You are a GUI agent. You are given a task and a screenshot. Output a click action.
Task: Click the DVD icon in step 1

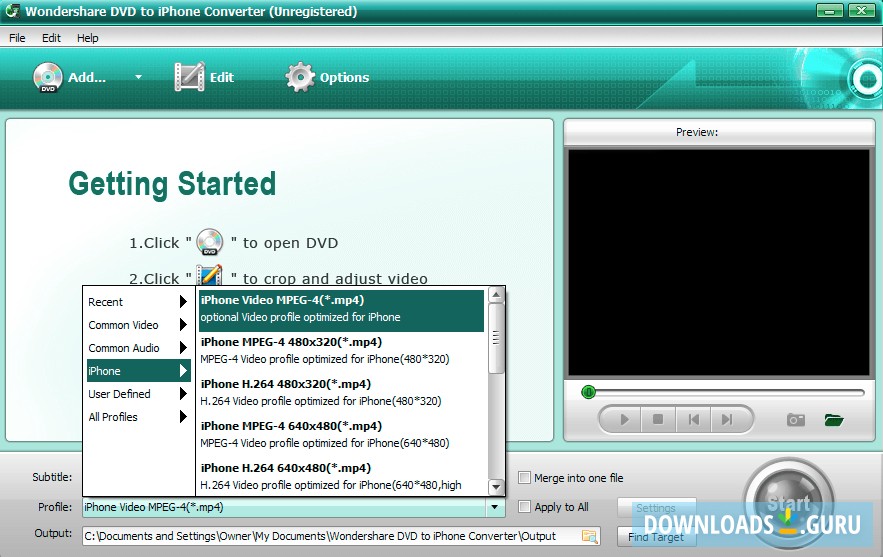coord(209,242)
